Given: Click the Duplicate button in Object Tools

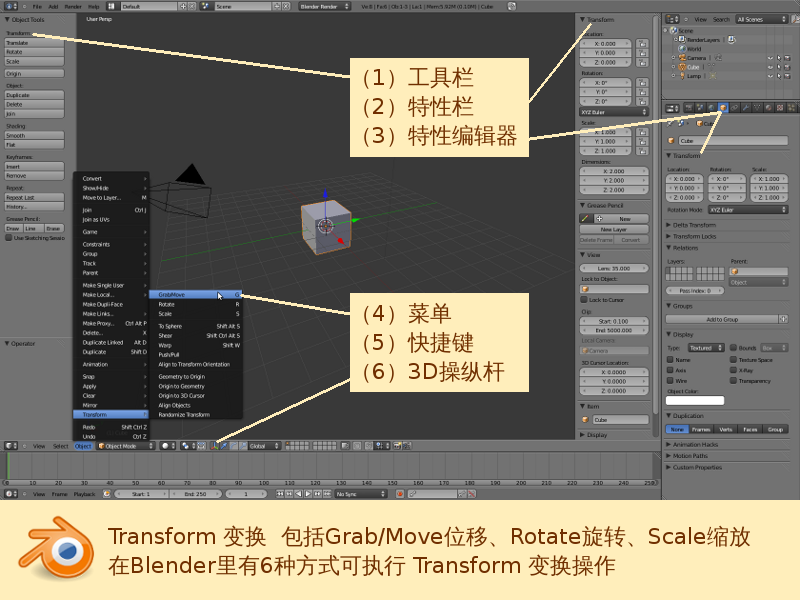Looking at the screenshot, I should (35, 95).
